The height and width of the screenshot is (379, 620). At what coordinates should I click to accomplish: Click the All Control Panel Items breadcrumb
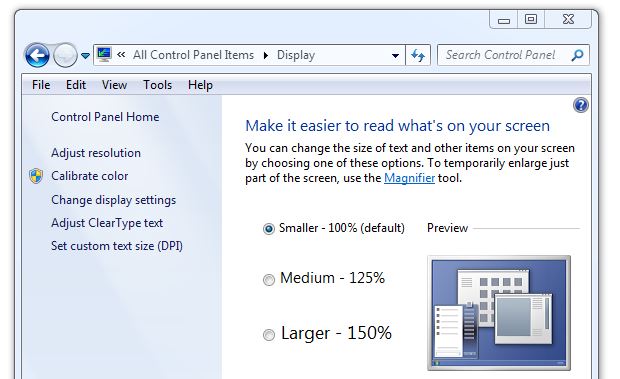point(193,55)
